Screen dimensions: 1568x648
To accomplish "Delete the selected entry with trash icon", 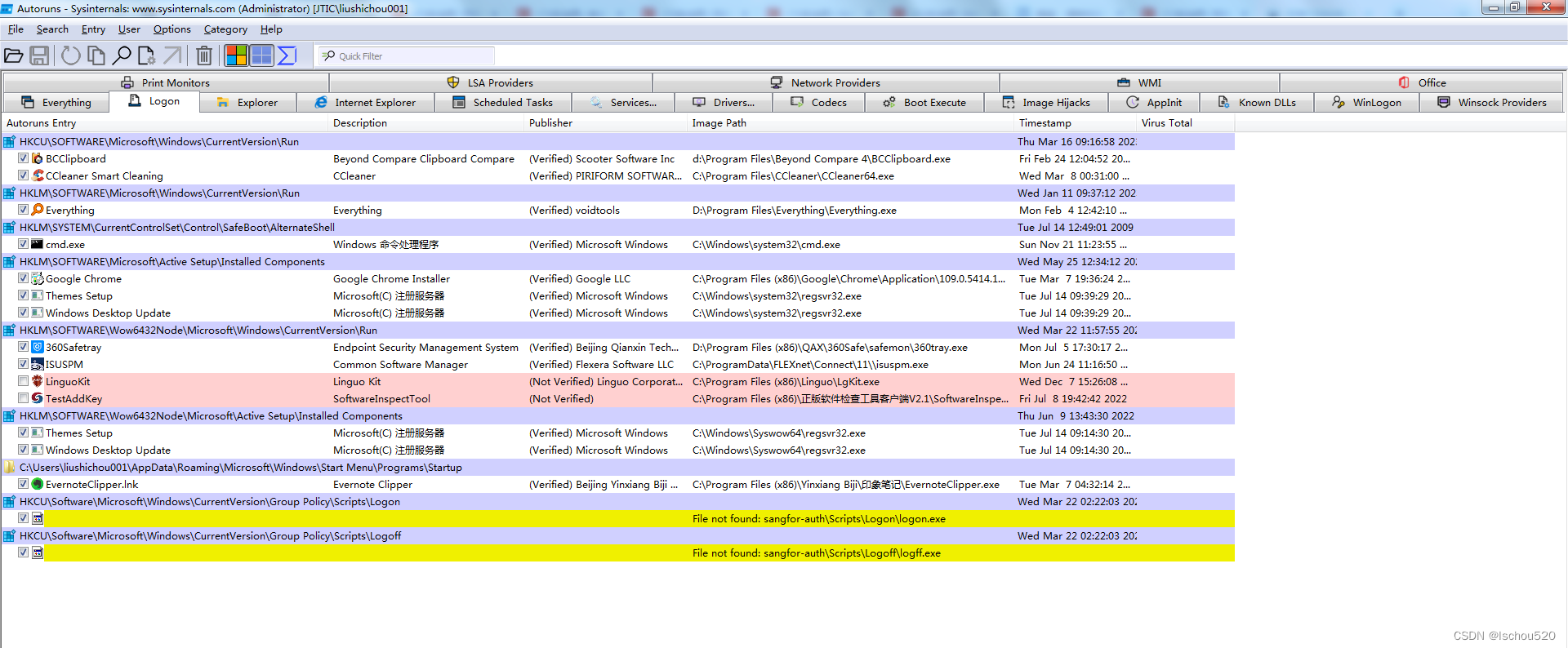I will (204, 55).
